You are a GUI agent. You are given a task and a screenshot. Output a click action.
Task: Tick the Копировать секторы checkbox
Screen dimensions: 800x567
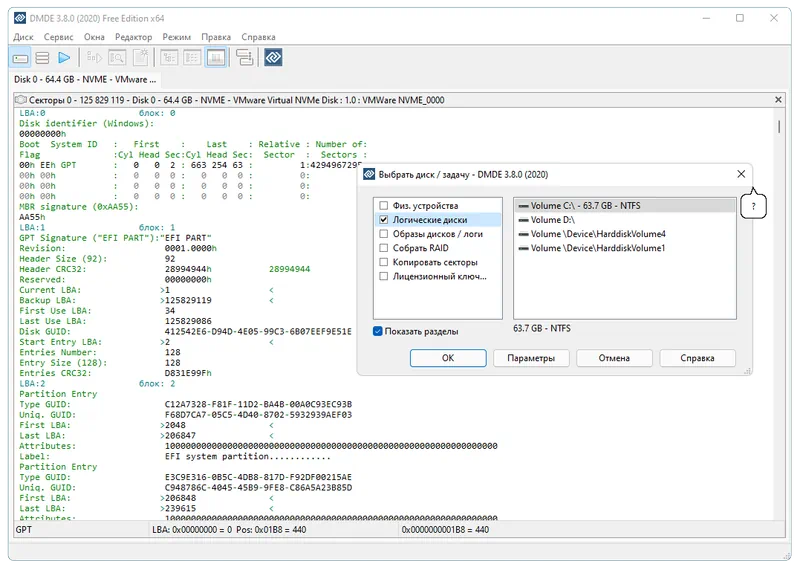pyautogui.click(x=384, y=261)
